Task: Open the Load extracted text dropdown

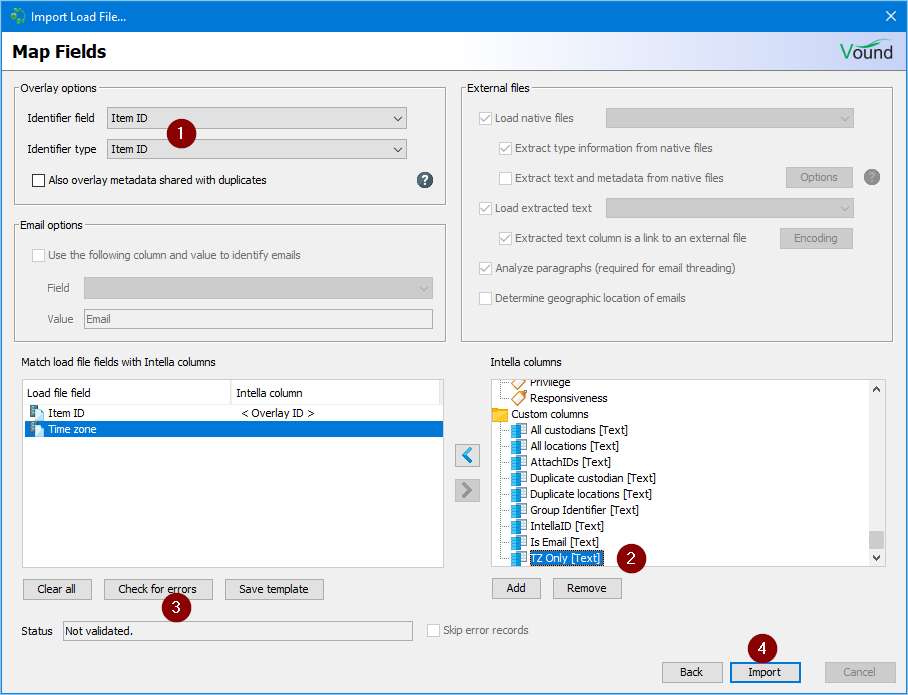Action: click(730, 208)
